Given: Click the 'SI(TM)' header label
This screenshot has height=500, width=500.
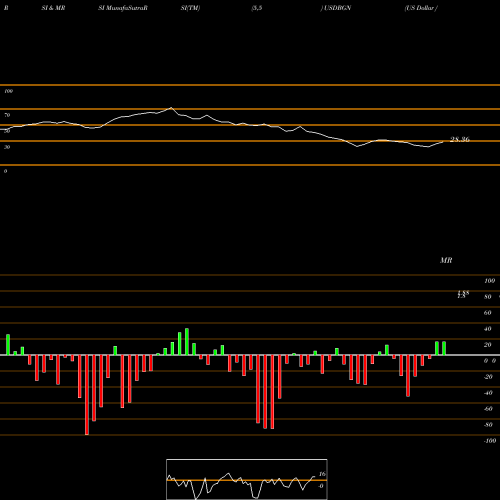Looking at the screenshot, I should pos(190,8).
